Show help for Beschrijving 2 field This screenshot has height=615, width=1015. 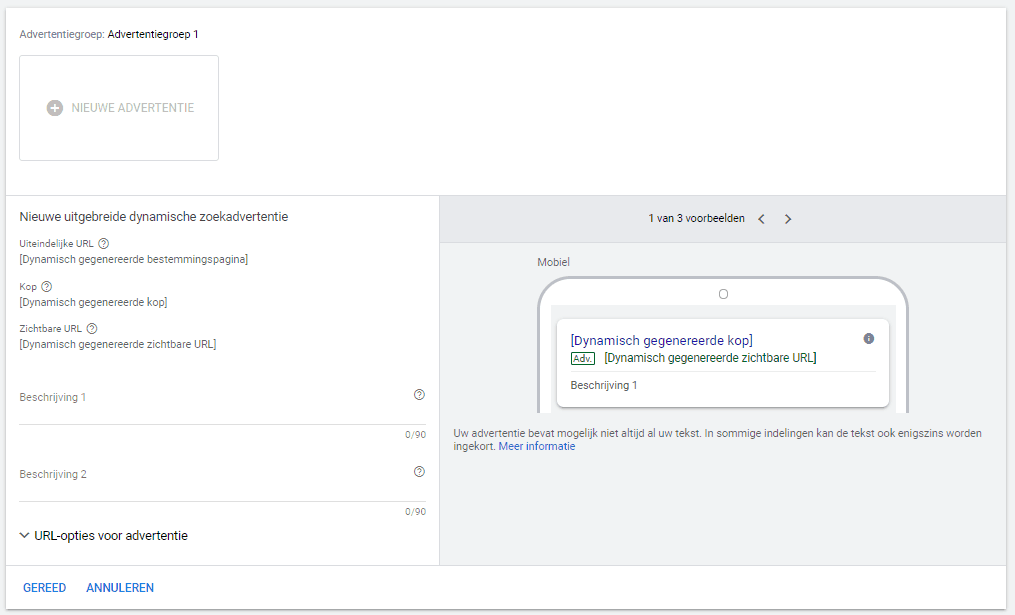point(419,472)
